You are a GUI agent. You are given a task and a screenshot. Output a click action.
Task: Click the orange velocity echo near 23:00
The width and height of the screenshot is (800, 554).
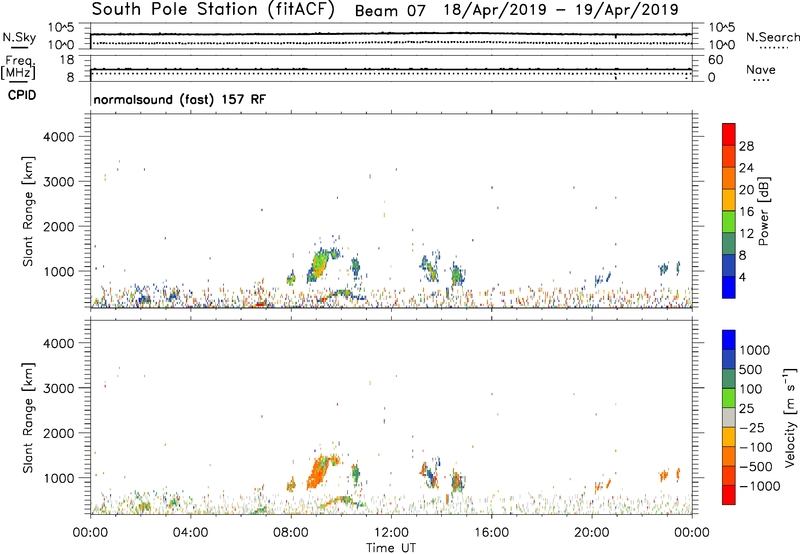point(664,476)
